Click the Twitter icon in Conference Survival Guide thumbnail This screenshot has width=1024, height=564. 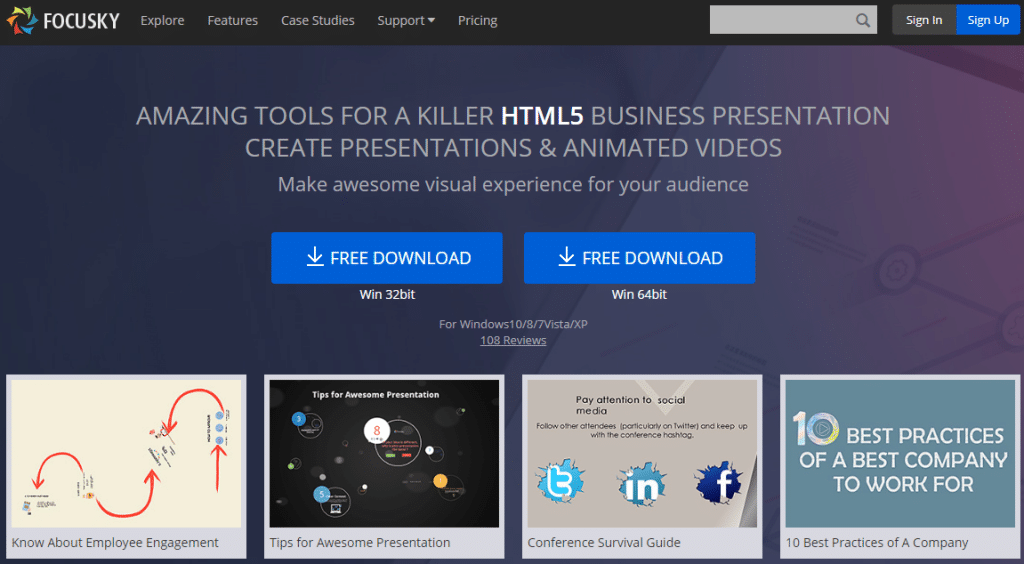pos(560,483)
